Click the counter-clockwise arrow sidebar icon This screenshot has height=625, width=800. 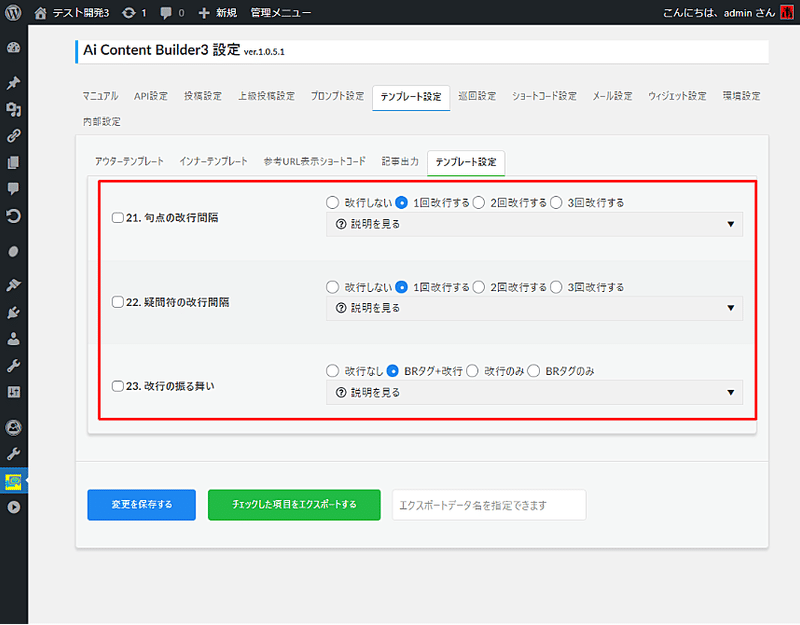[14, 216]
